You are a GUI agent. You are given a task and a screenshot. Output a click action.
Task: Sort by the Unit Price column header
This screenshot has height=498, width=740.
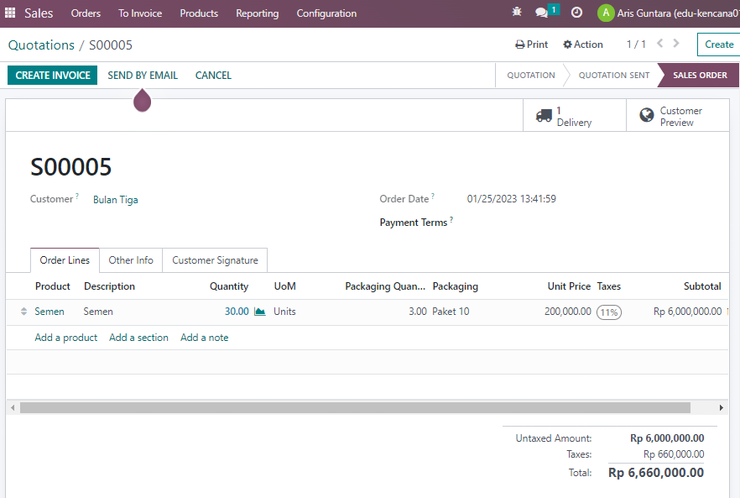(569, 286)
